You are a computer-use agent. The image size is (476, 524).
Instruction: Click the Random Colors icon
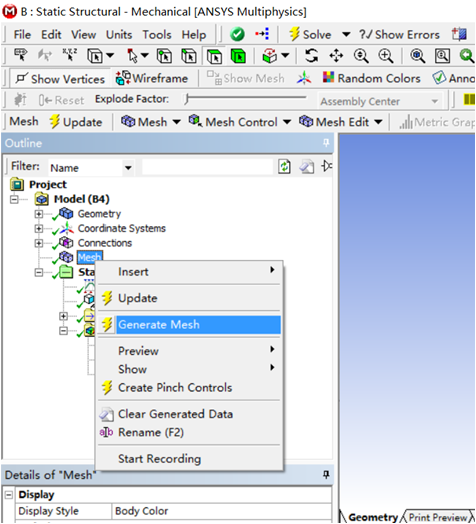(x=328, y=78)
